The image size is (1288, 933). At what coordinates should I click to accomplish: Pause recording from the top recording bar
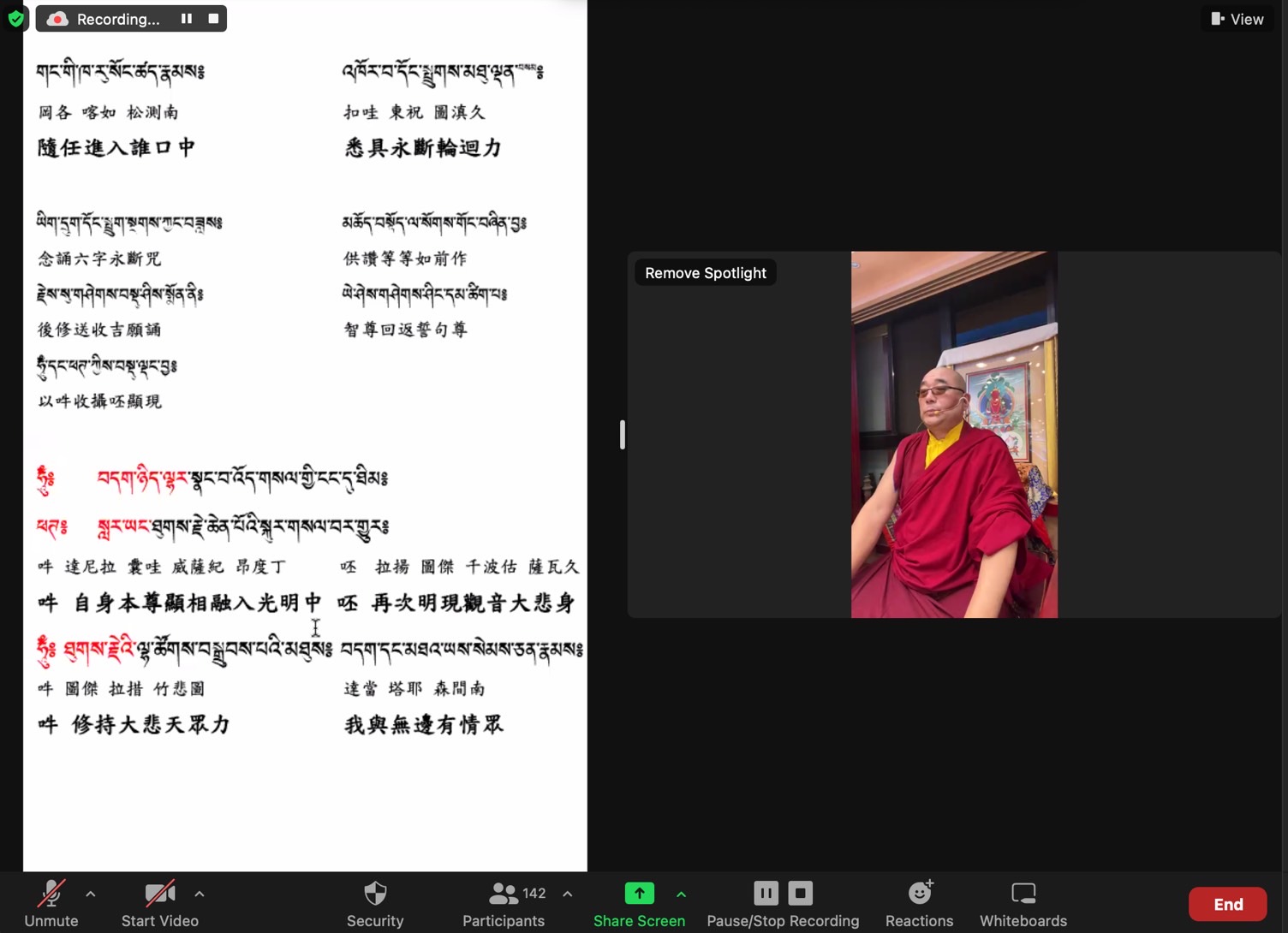[x=186, y=18]
